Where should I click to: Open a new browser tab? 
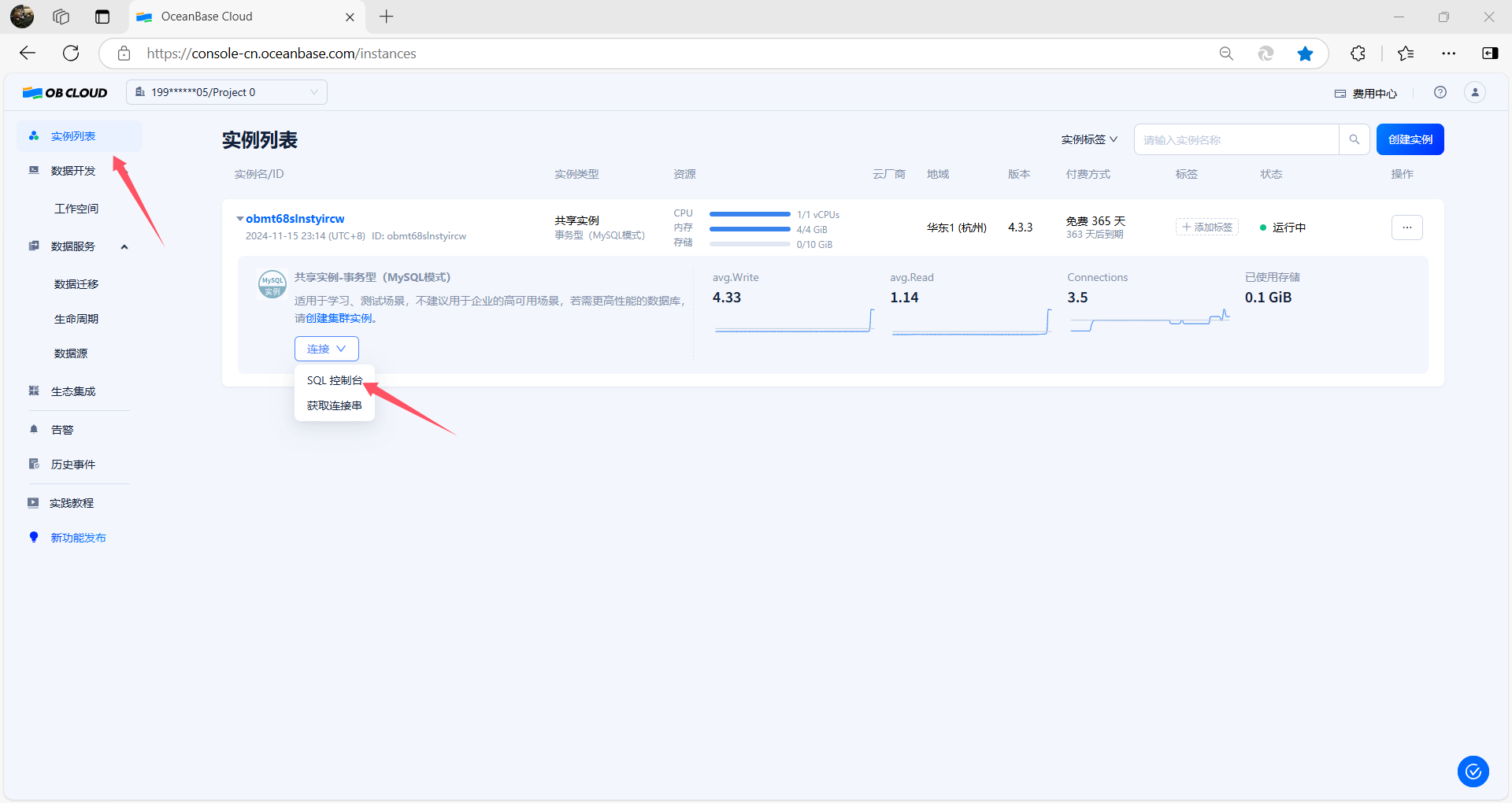point(386,17)
